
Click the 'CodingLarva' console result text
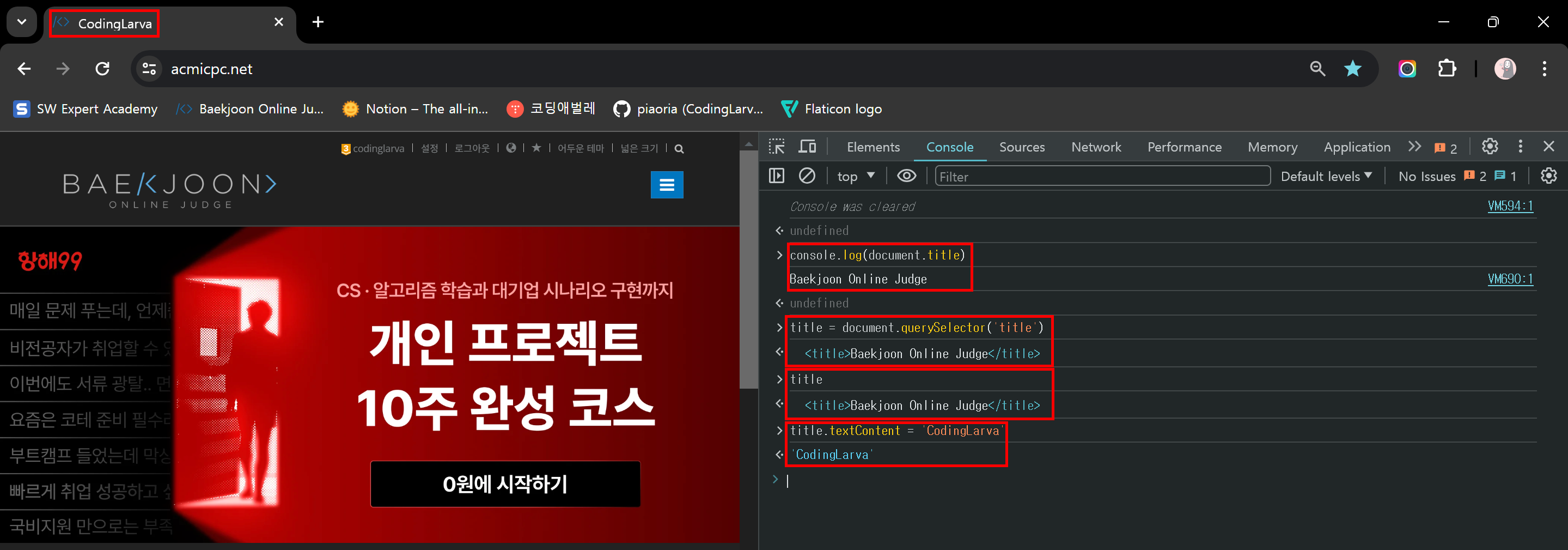832,455
